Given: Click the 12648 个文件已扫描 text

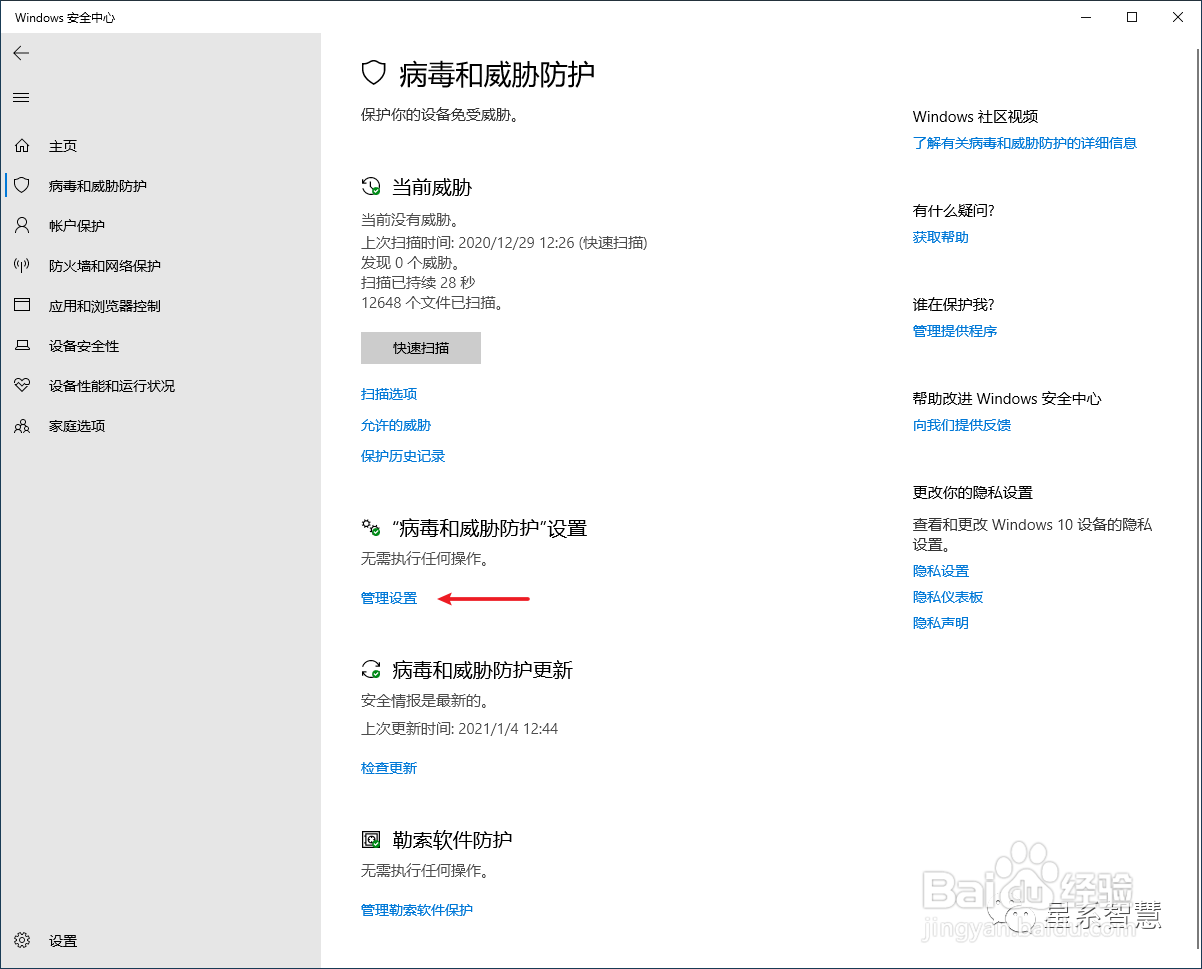Looking at the screenshot, I should coord(433,302).
